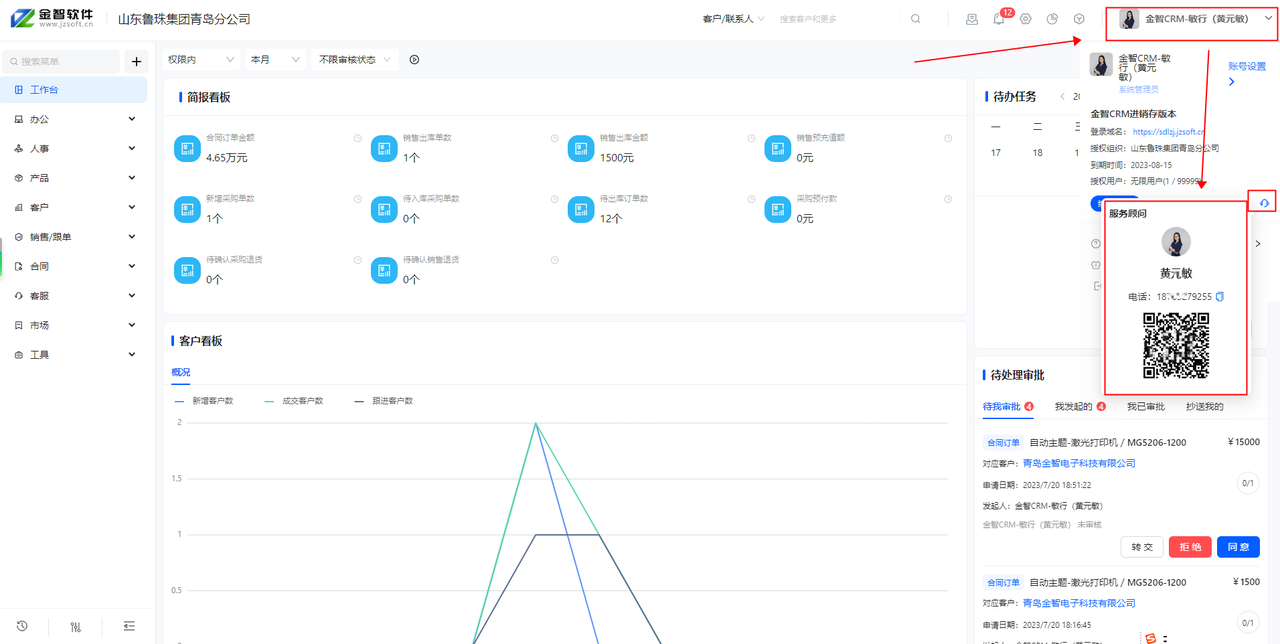Toggle 成交客户数 series in chart legend
The width and height of the screenshot is (1280, 644).
tap(294, 401)
